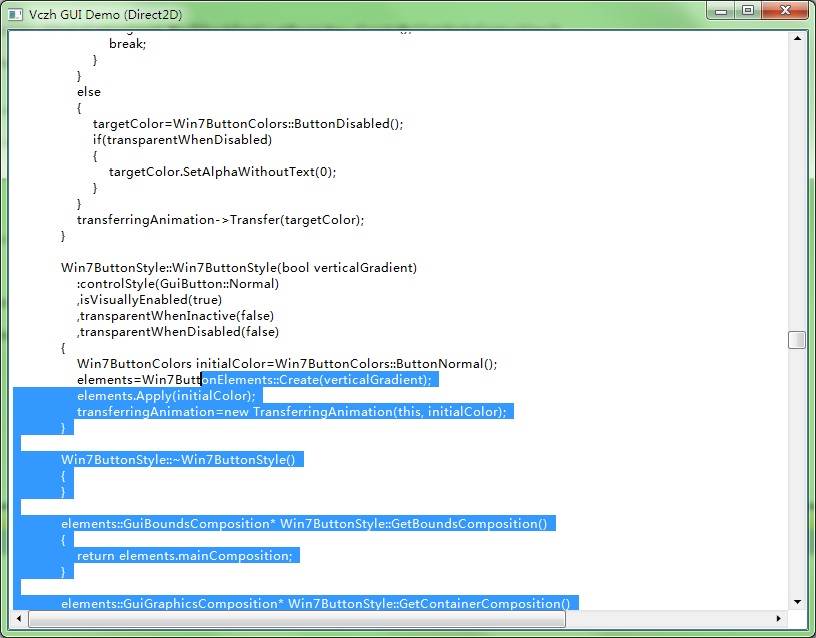This screenshot has height=638, width=816.
Task: Click the 'GetBoundsComposition()' function line
Action: click(x=304, y=524)
